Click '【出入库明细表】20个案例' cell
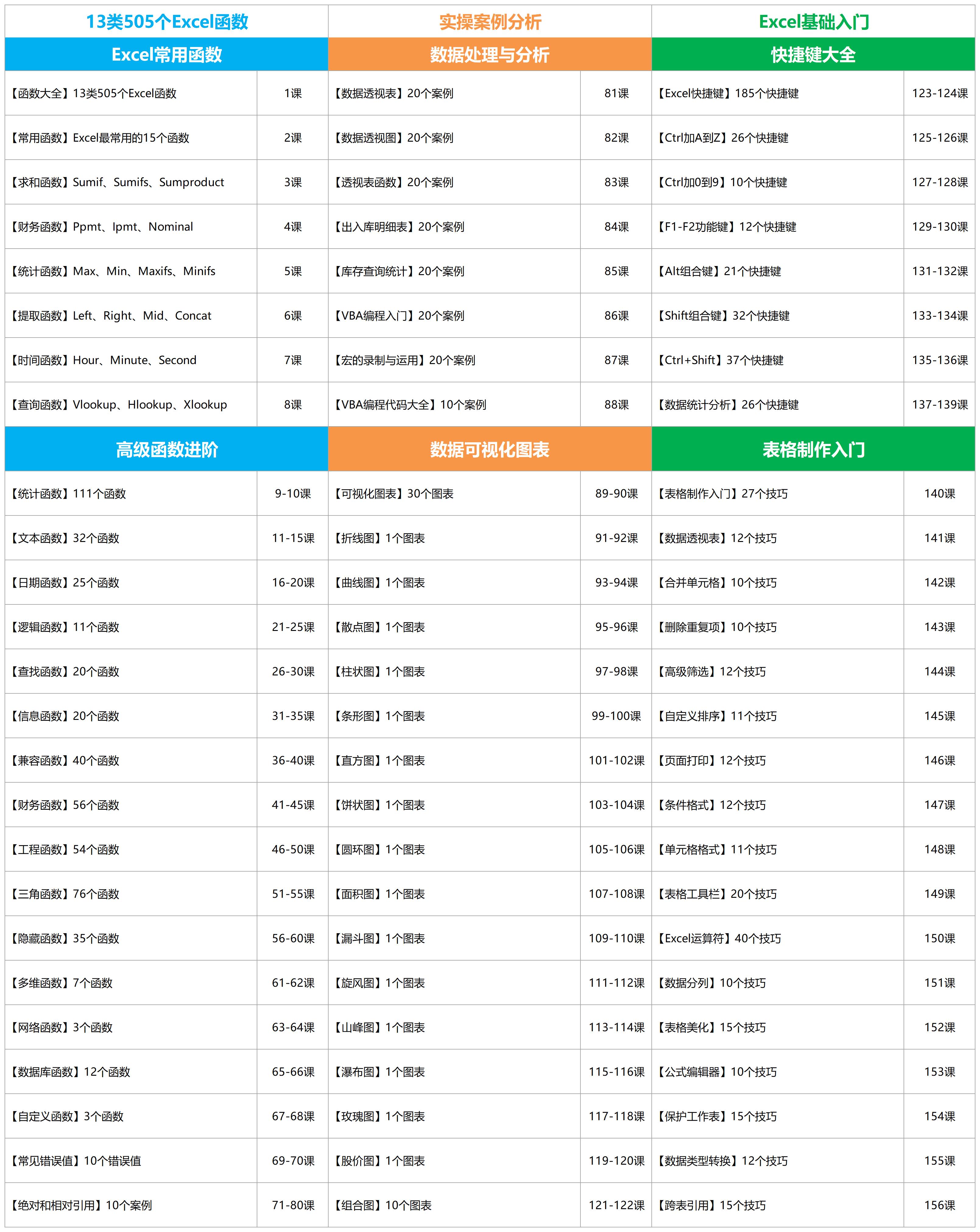 pos(455,227)
